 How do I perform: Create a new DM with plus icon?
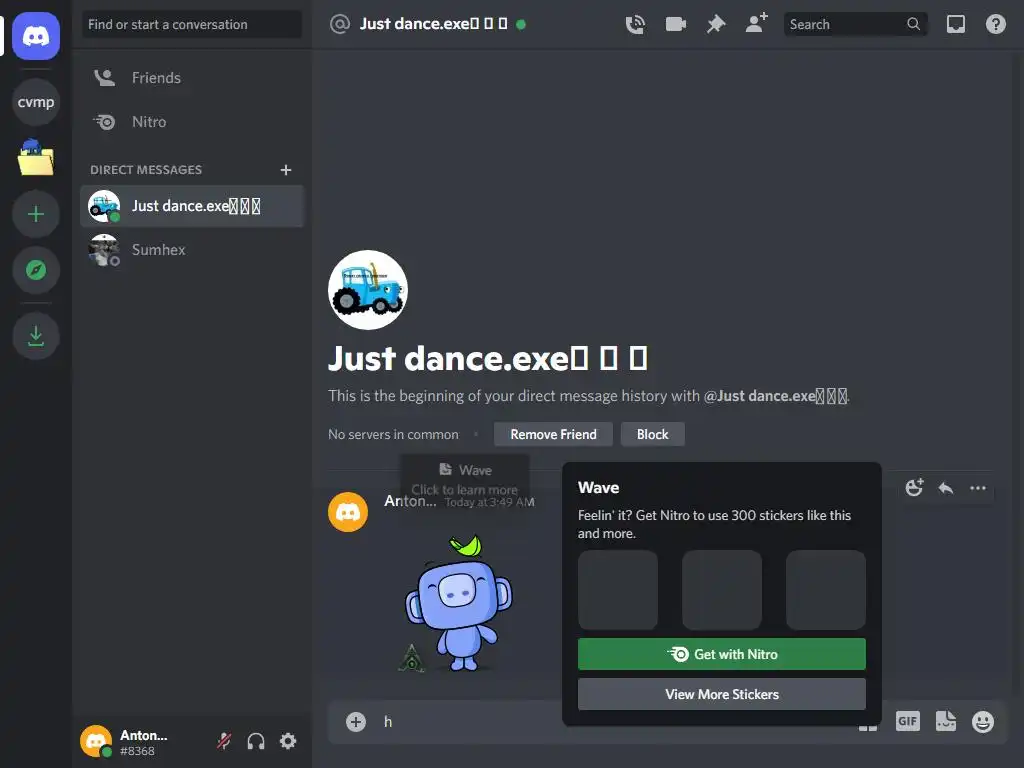[x=286, y=170]
